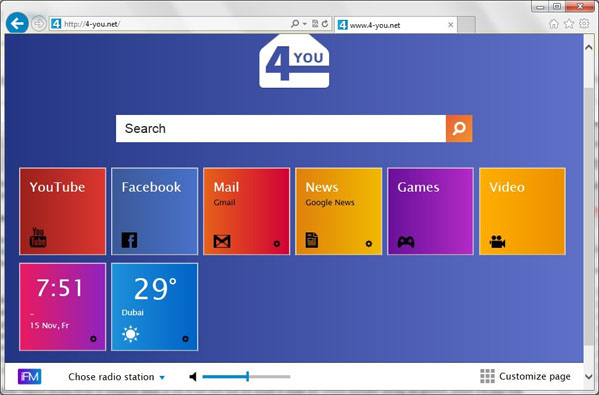Click the Games controller icon

pos(406,242)
